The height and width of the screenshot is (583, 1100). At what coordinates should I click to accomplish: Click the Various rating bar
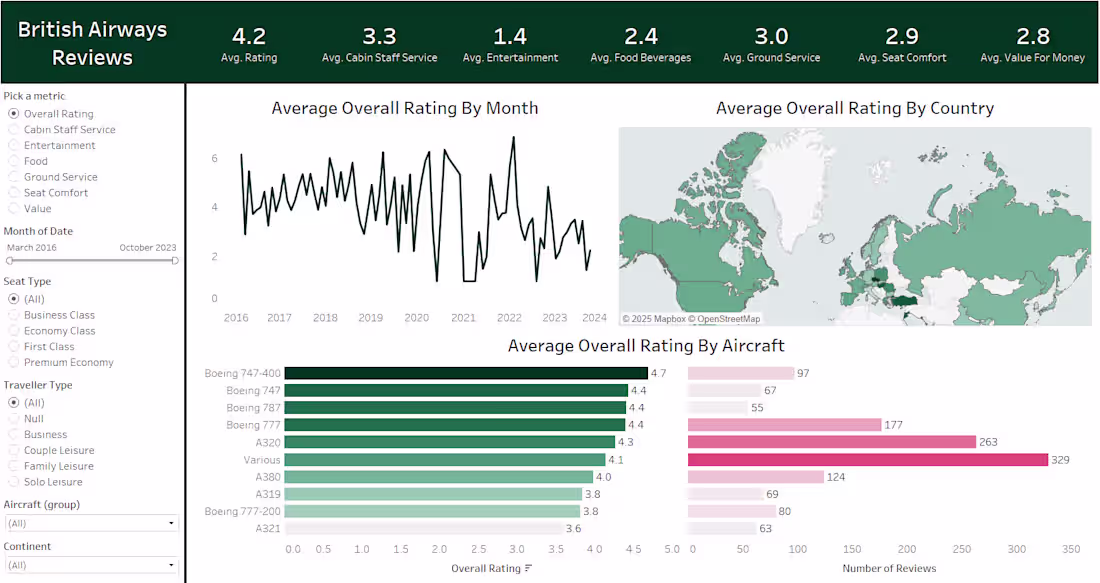[x=445, y=460]
